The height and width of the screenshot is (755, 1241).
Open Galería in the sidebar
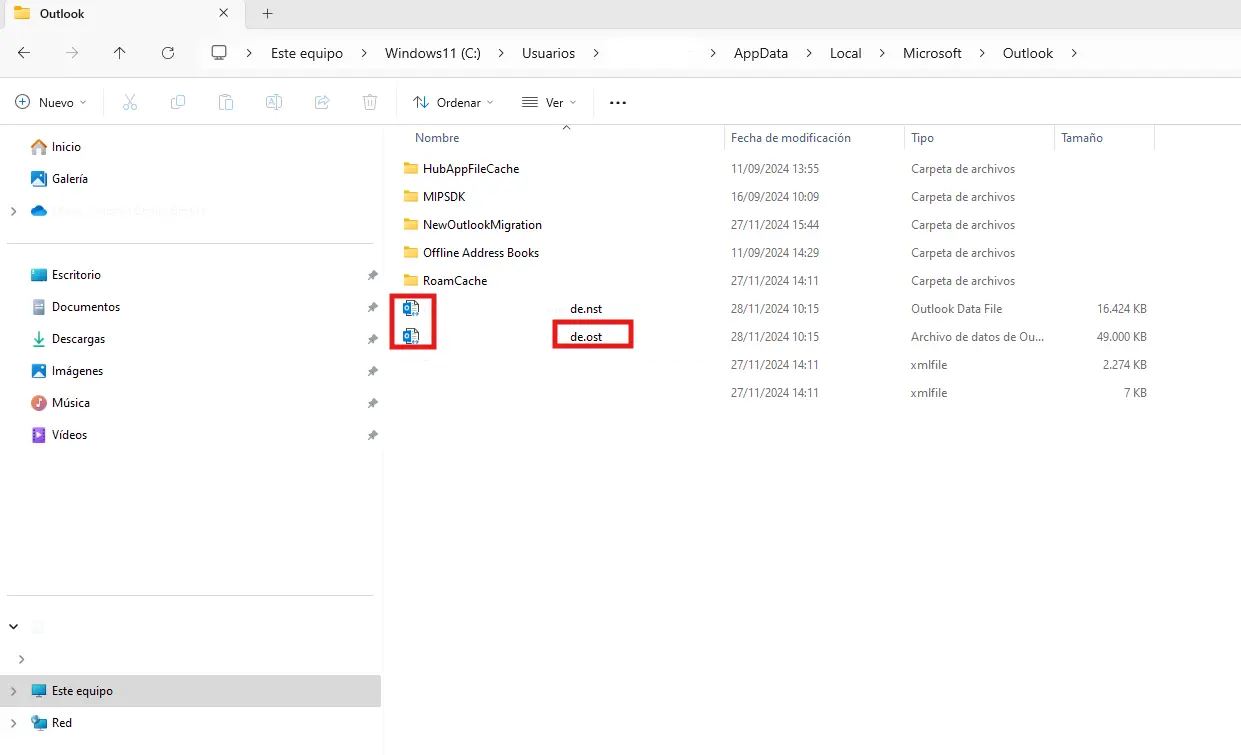tap(70, 179)
